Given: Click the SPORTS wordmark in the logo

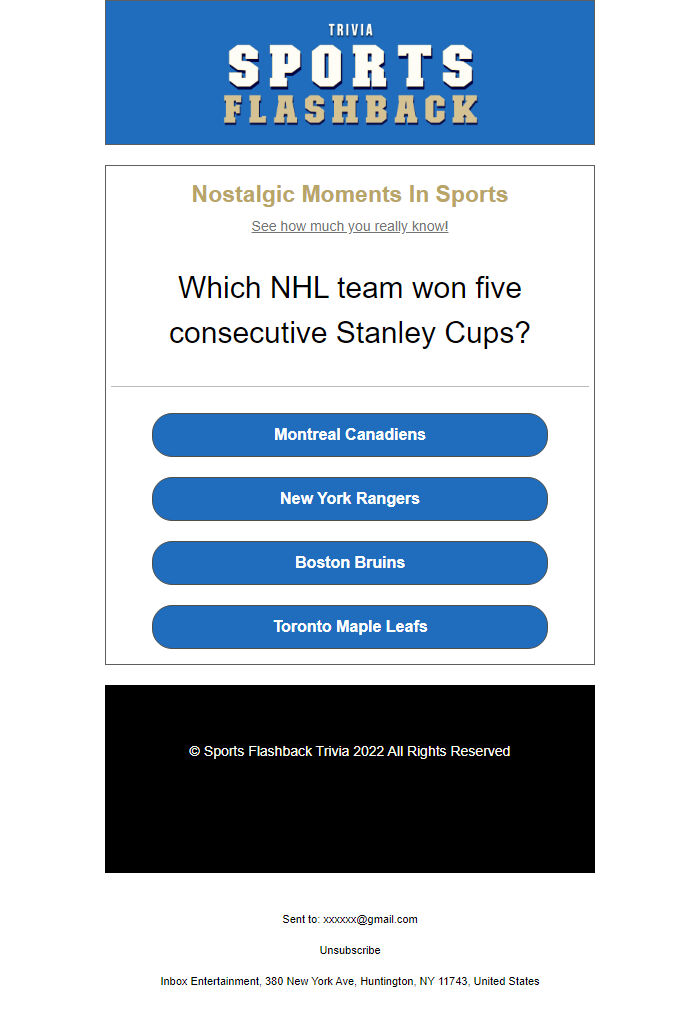Looking at the screenshot, I should tap(349, 67).
